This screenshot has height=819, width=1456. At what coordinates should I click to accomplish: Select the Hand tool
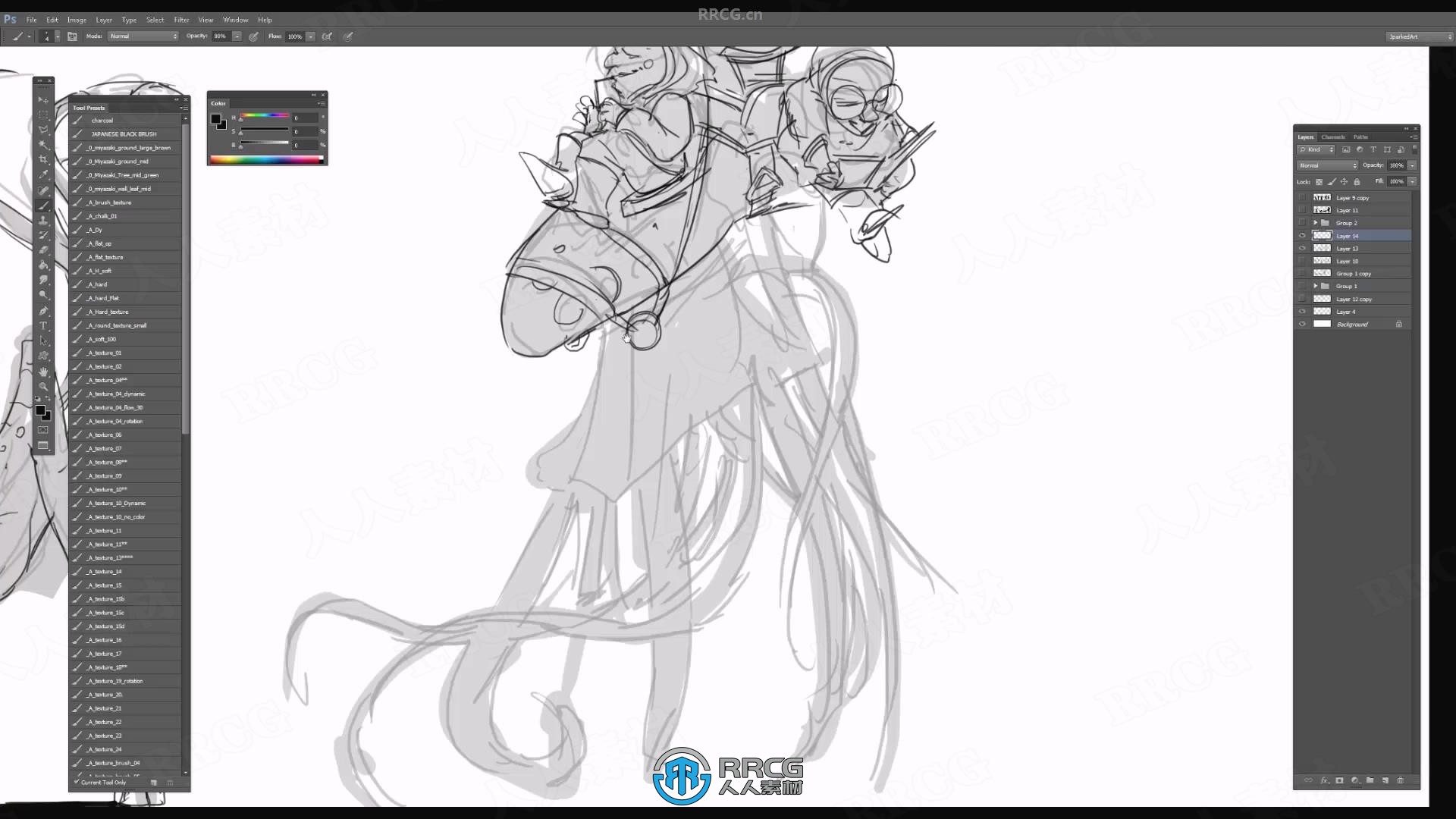click(x=43, y=372)
